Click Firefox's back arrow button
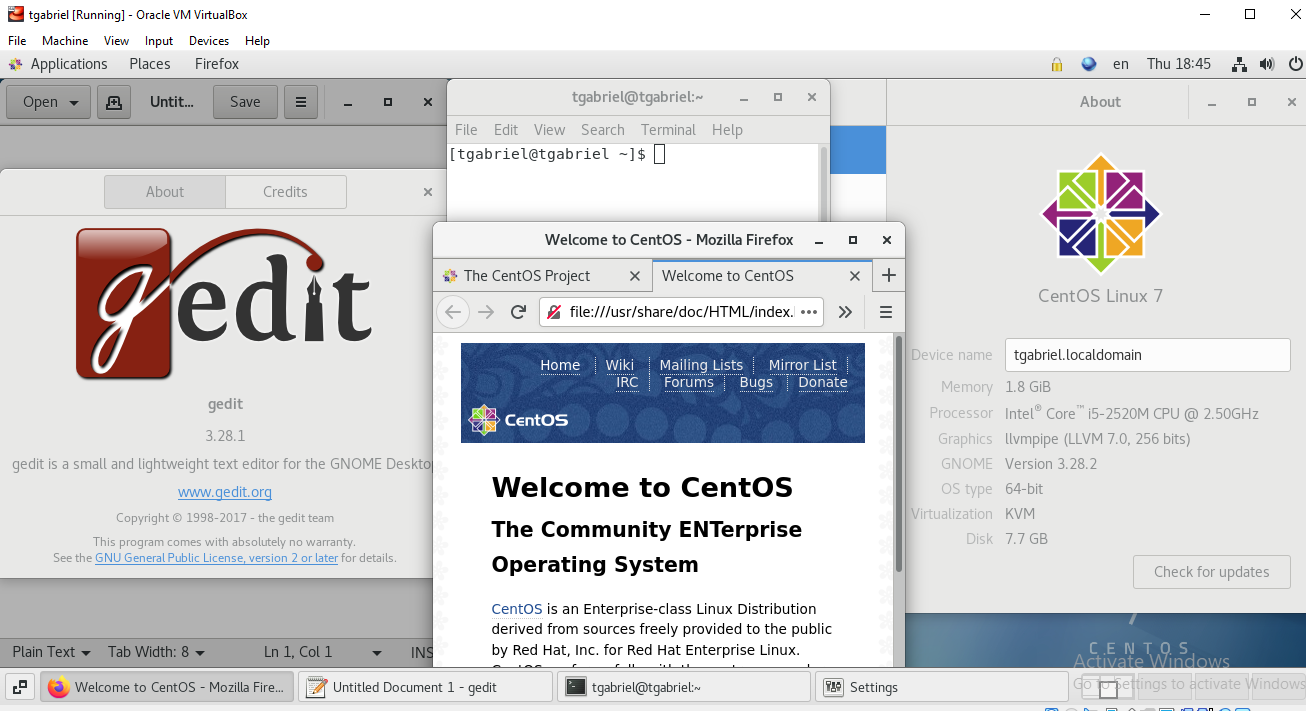Image resolution: width=1306 pixels, height=711 pixels. coord(453,312)
